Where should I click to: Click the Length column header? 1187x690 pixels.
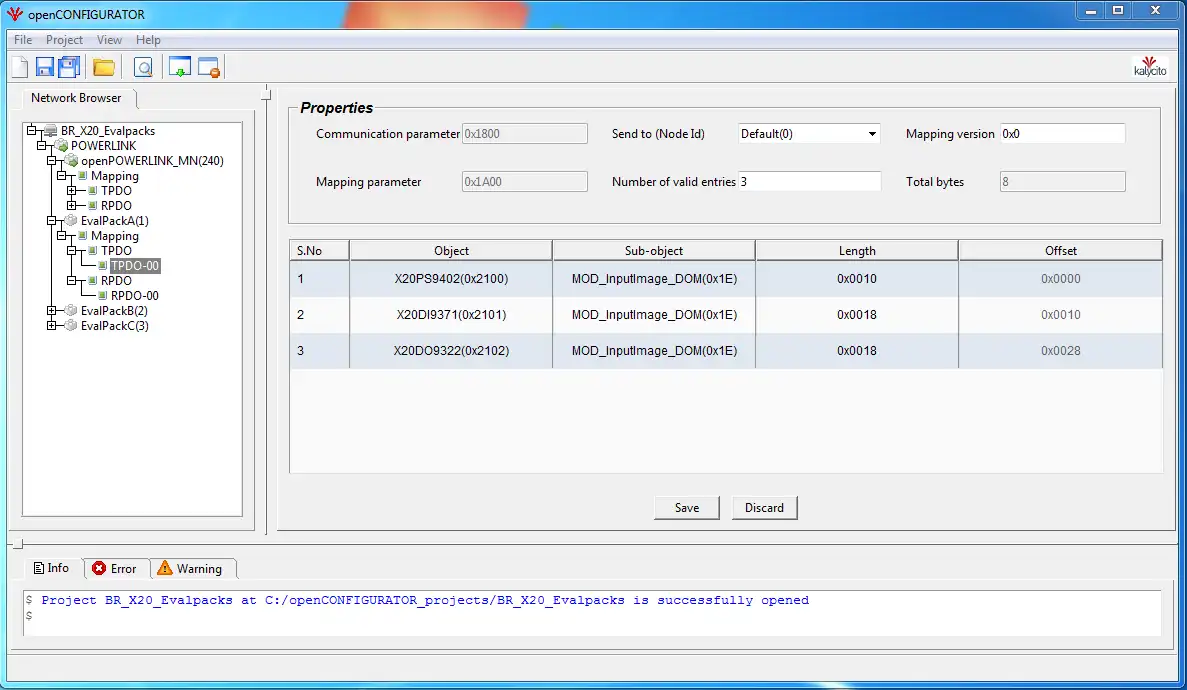pyautogui.click(x=857, y=251)
